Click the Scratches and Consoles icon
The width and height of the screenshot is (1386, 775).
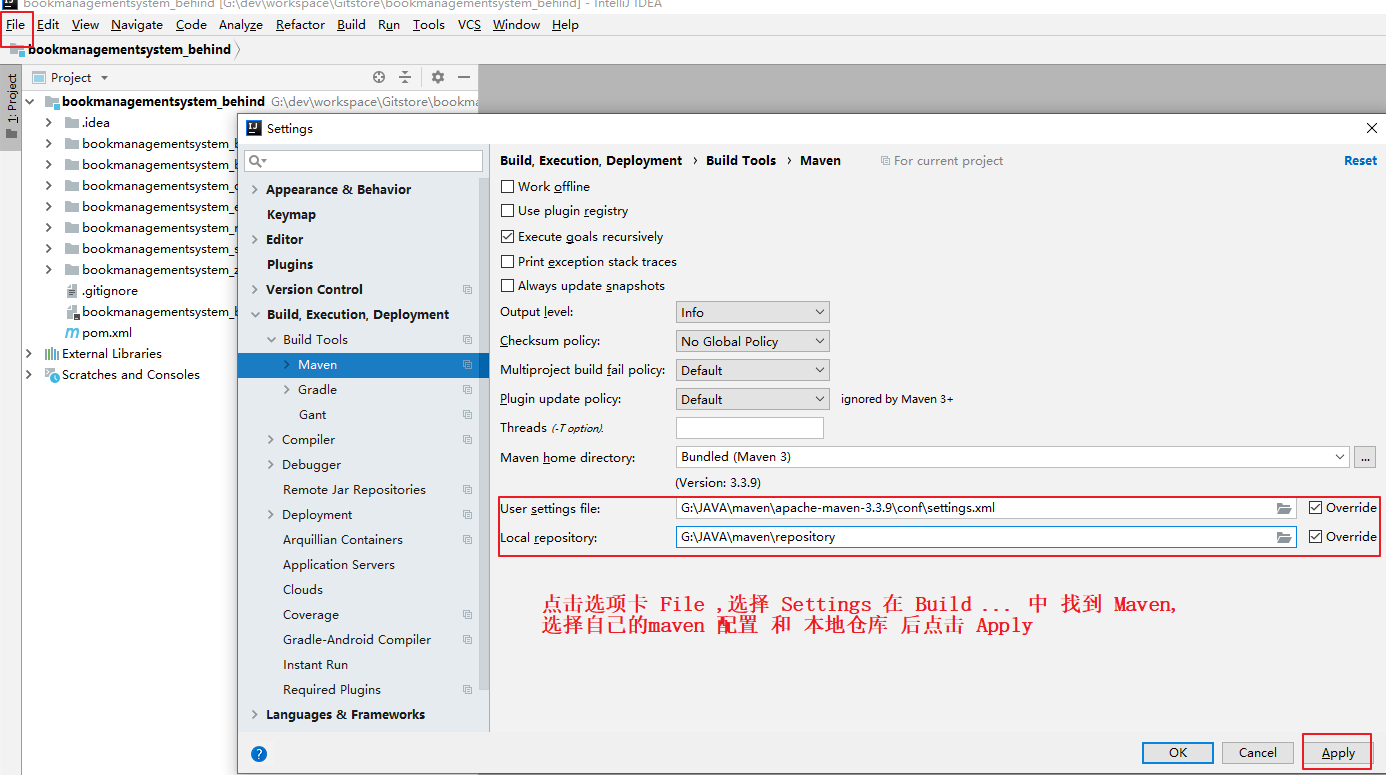coord(52,375)
